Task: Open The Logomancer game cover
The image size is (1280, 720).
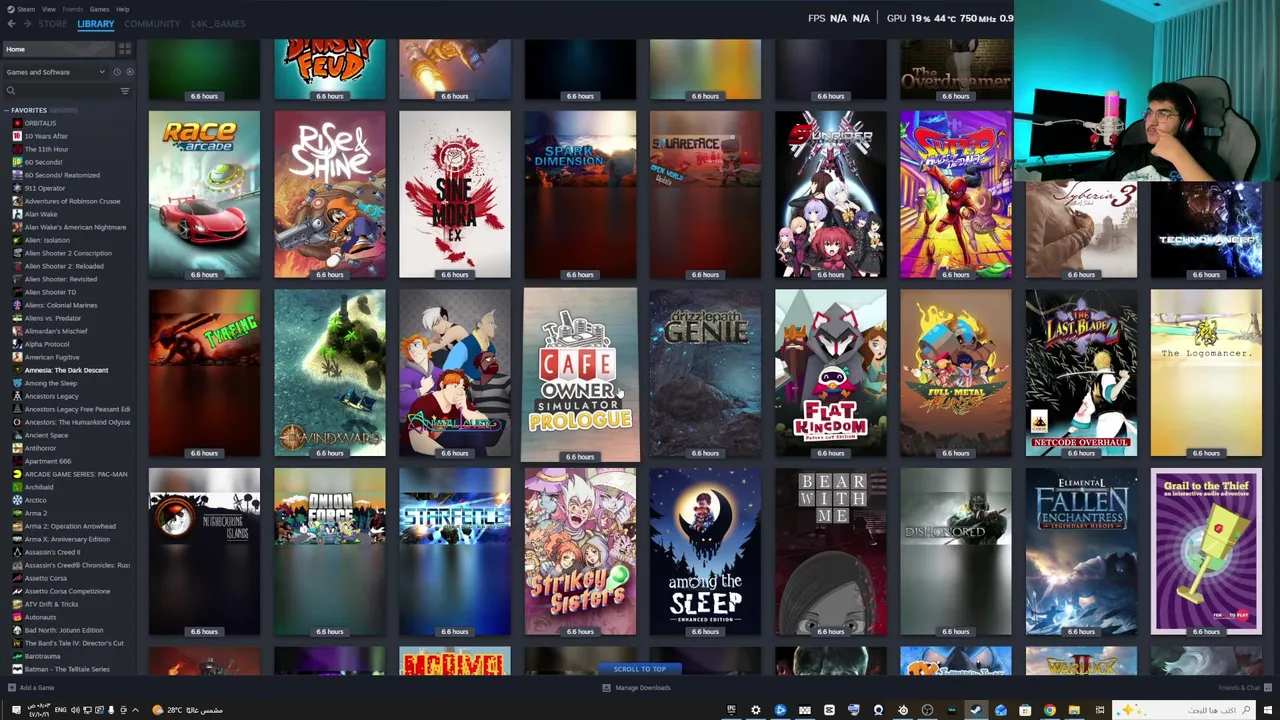Action: (x=1206, y=373)
